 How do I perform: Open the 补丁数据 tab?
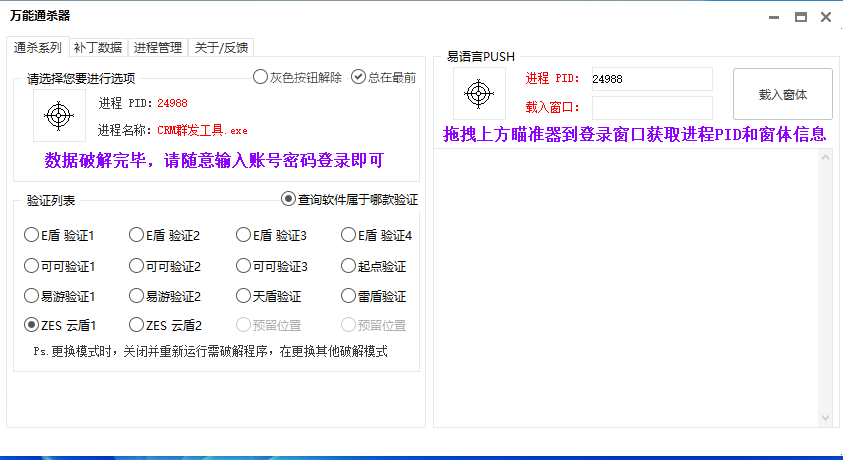(x=98, y=47)
